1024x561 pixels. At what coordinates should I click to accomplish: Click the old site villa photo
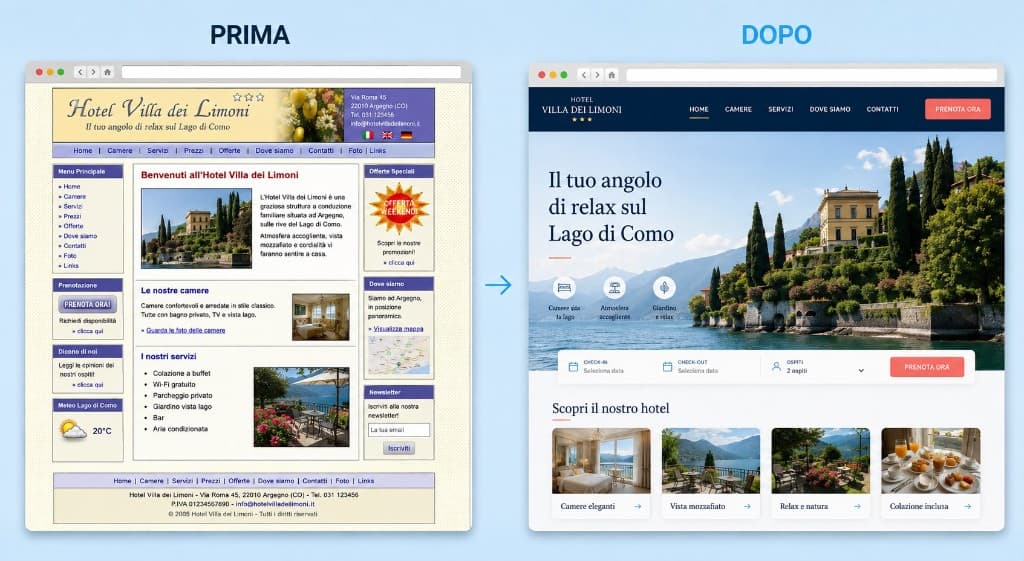[196, 229]
